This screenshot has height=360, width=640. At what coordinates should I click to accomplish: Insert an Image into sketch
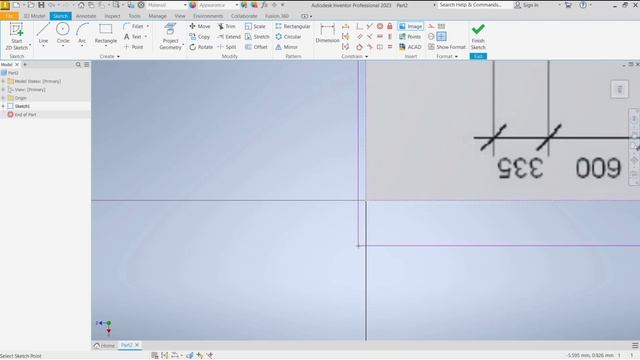[x=410, y=26]
